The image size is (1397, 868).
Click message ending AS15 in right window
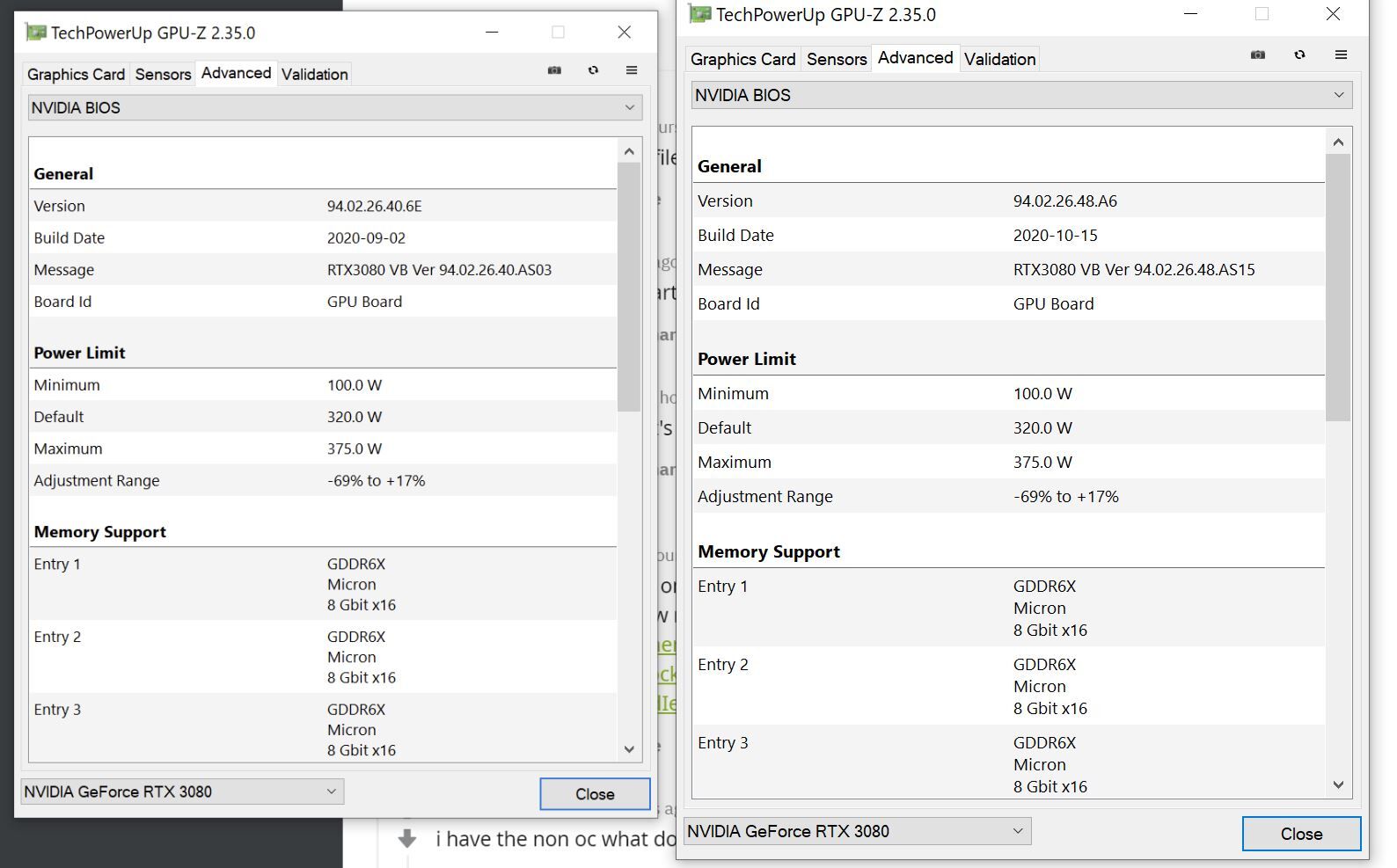coord(1134,269)
